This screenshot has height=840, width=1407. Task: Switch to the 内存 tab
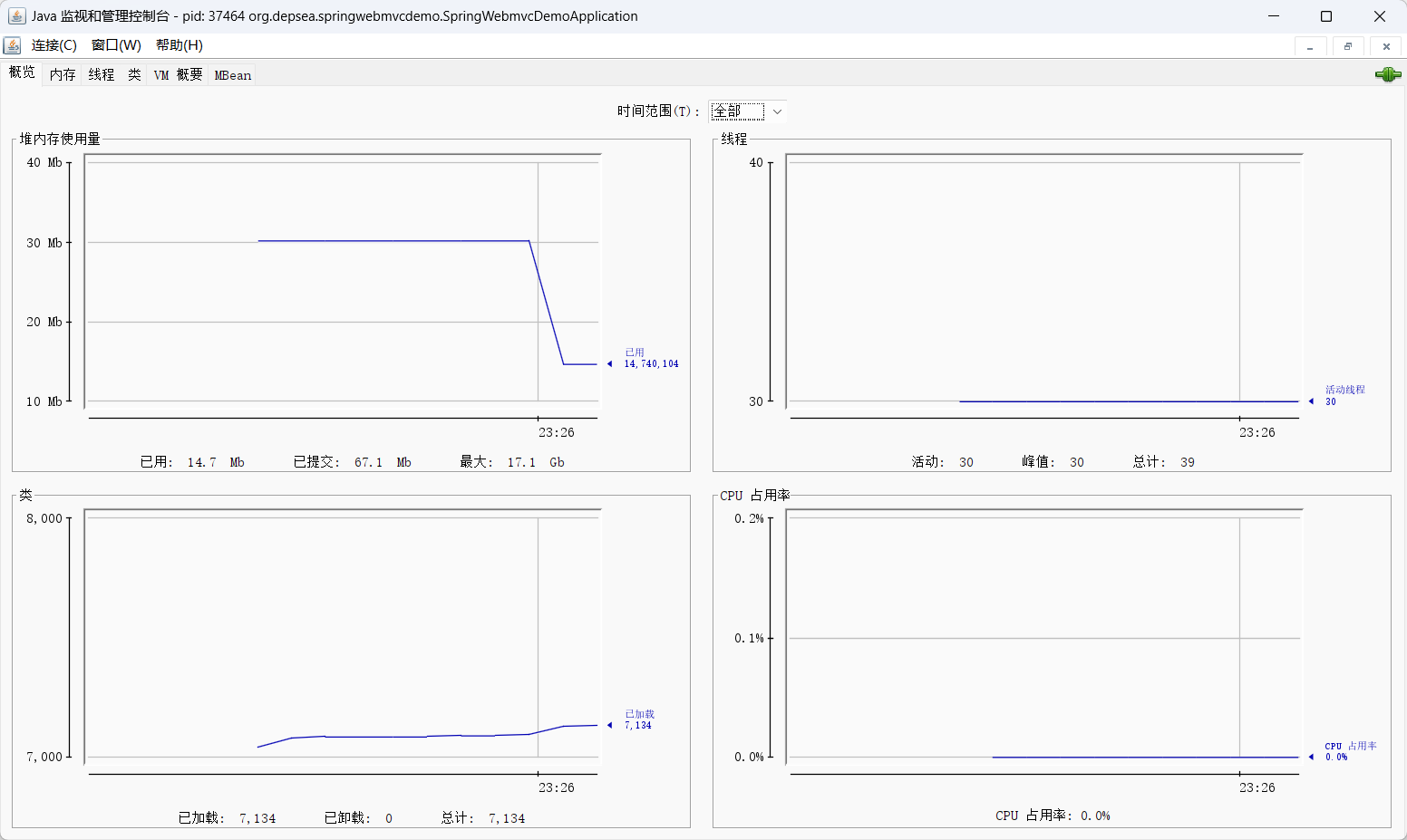point(63,75)
